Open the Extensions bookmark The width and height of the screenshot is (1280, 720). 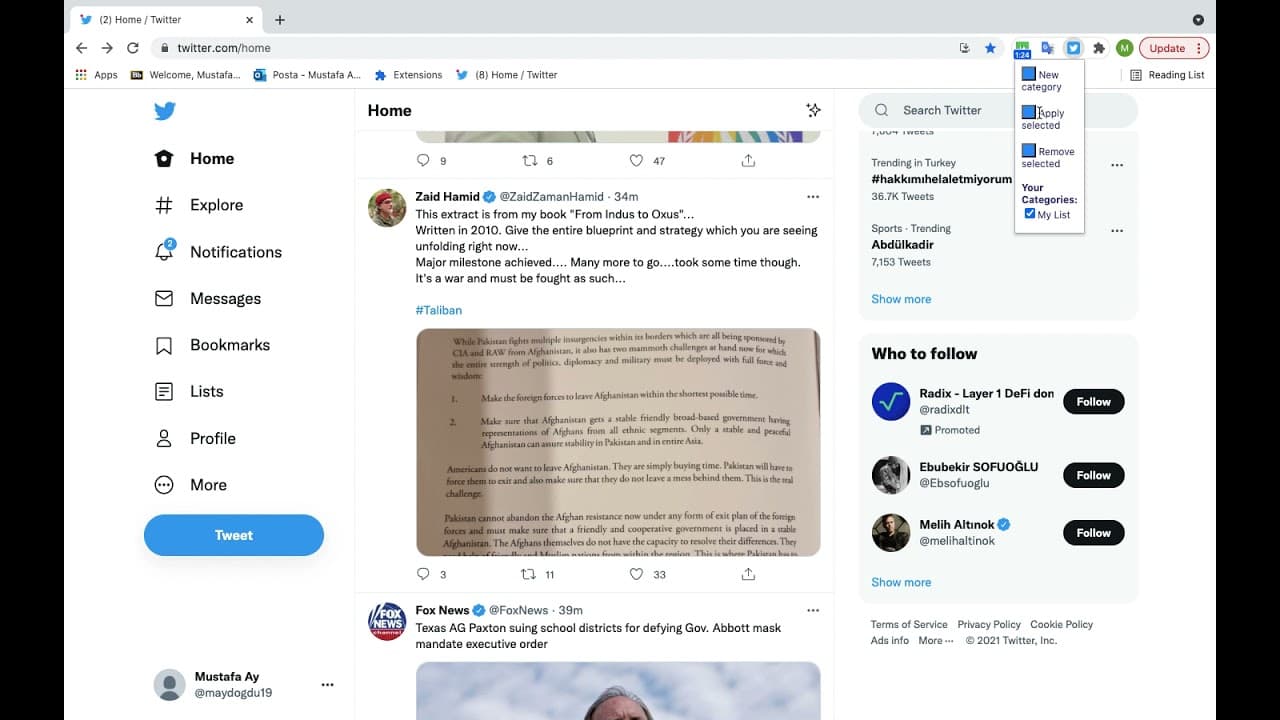pyautogui.click(x=408, y=75)
